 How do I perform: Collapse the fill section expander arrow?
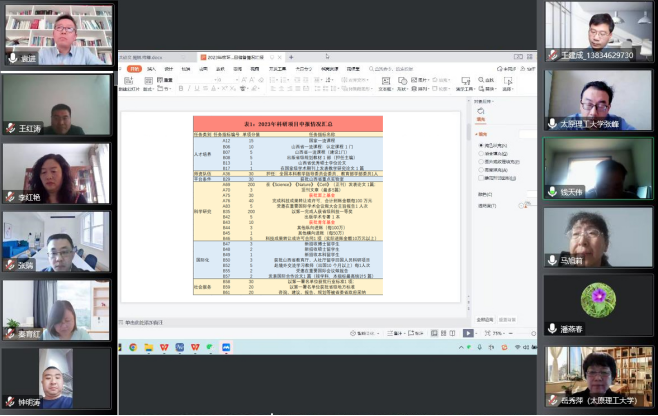[476, 132]
